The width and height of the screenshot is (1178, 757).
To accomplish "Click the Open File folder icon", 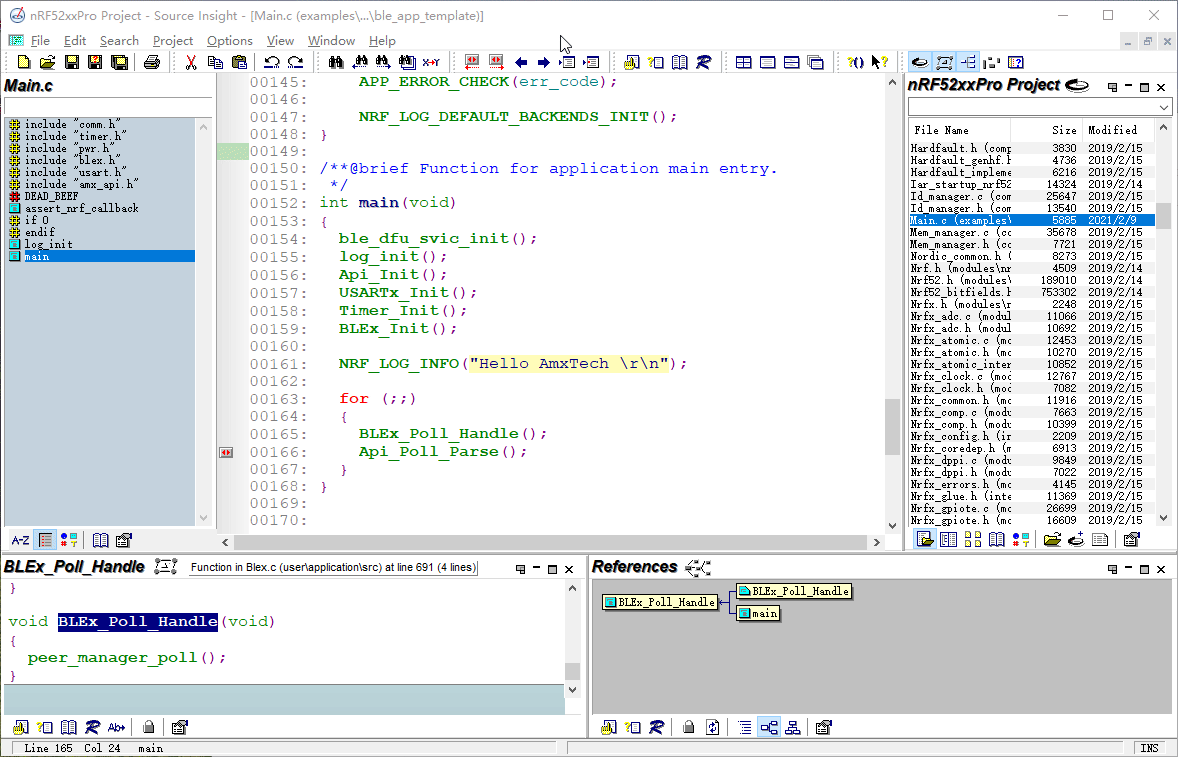I will (x=47, y=62).
